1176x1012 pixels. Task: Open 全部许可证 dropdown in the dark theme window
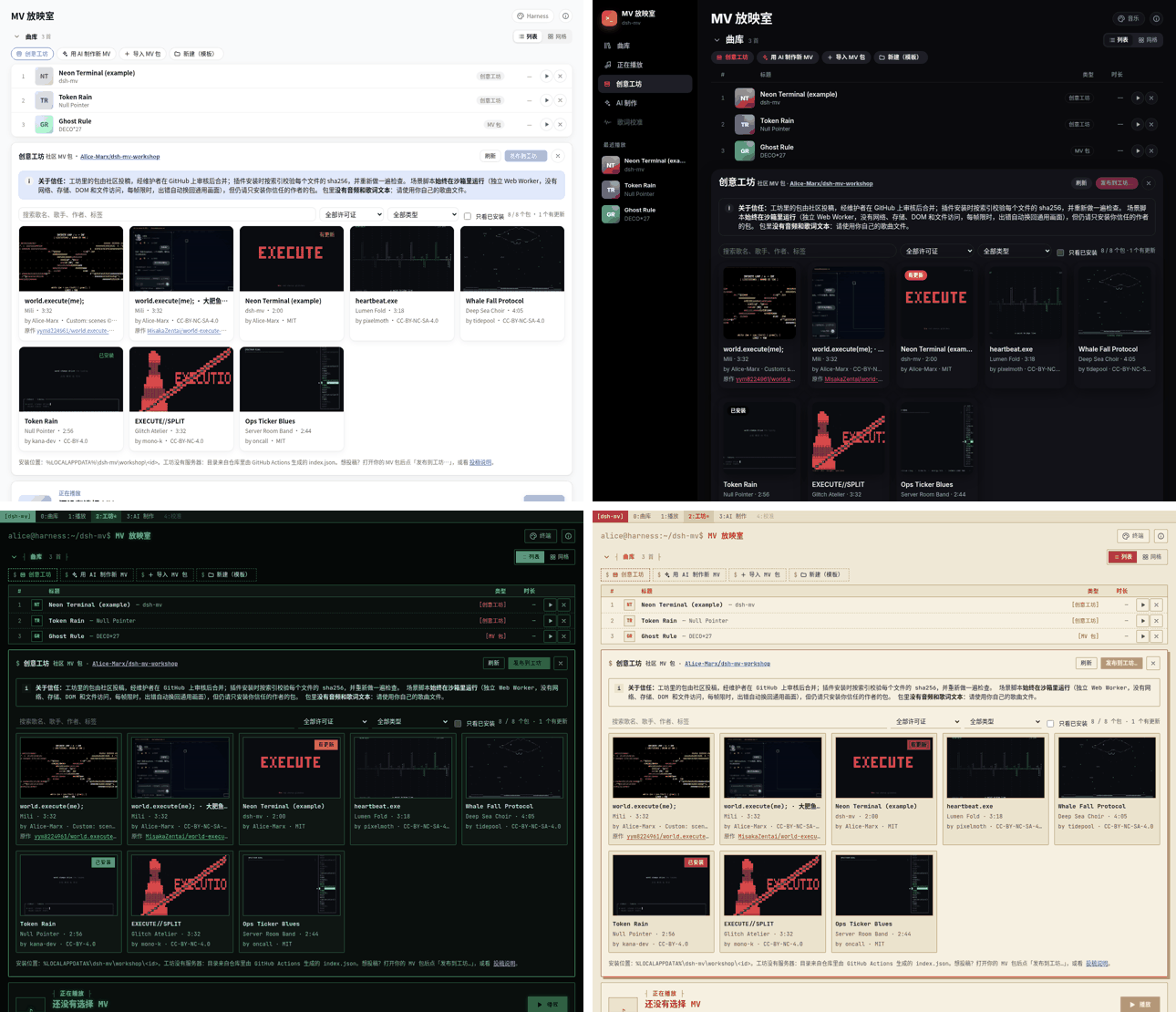point(938,251)
